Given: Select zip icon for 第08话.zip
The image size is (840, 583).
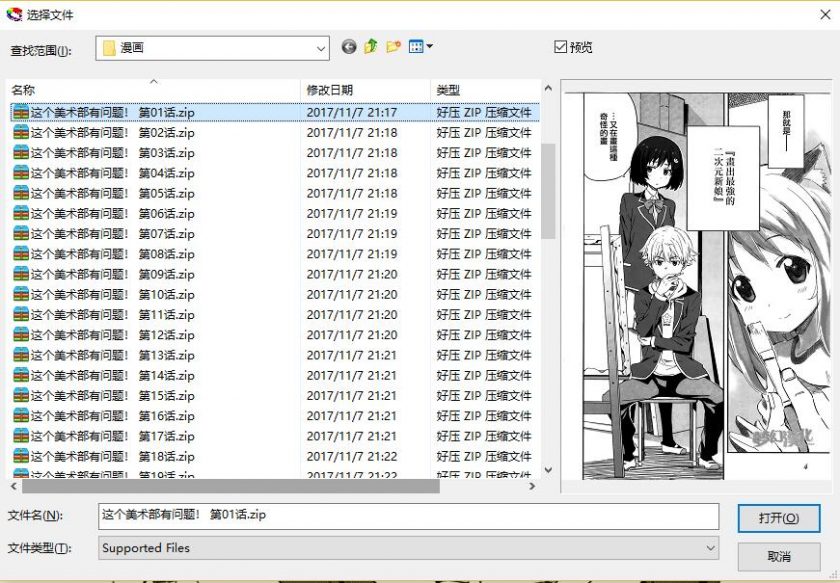Looking at the screenshot, I should (x=21, y=254).
